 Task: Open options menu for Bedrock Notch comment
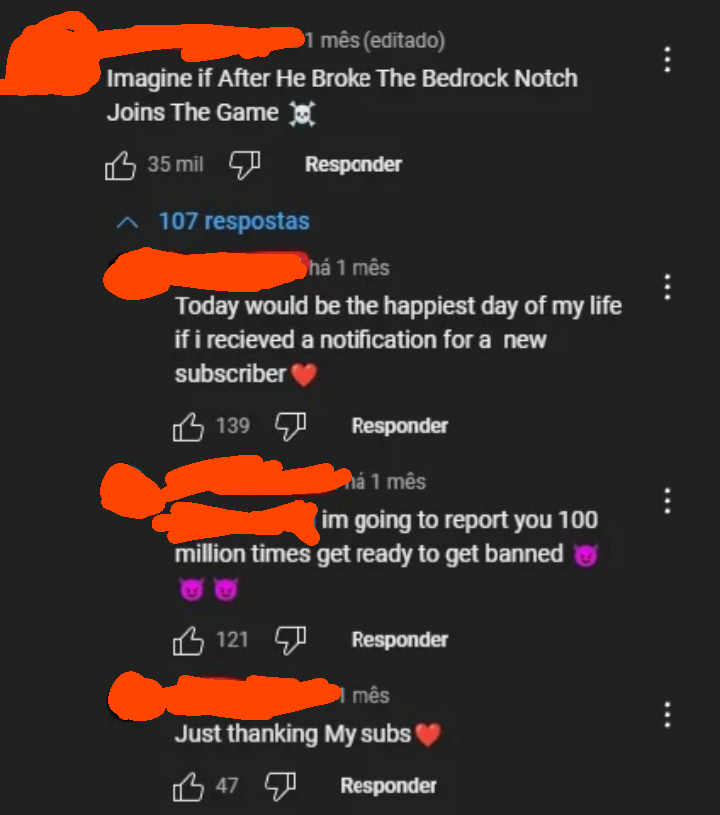[x=667, y=59]
